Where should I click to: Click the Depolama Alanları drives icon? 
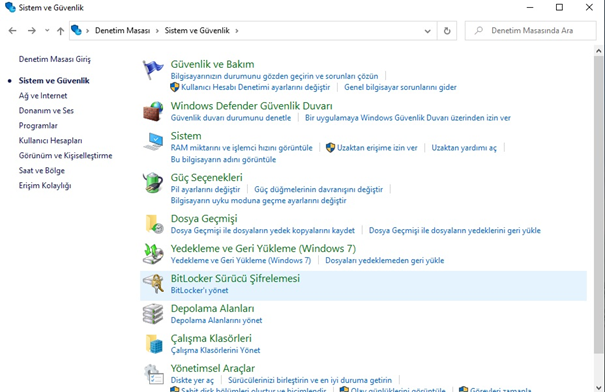(x=153, y=314)
